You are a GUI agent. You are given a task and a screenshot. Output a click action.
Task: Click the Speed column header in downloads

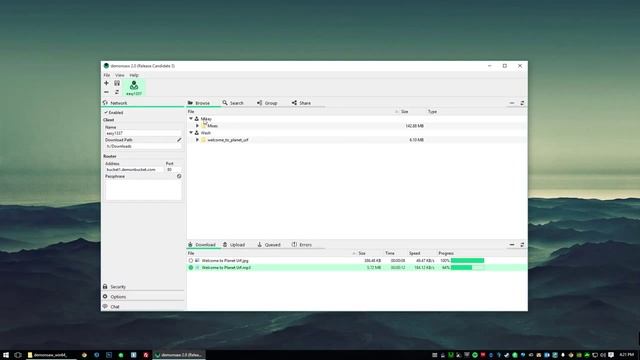[414, 253]
